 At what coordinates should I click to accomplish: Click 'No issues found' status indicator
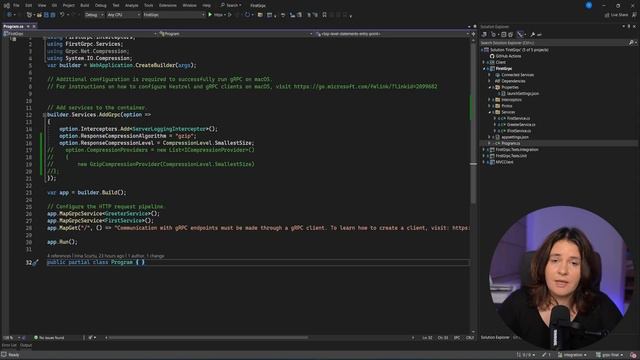[49, 338]
